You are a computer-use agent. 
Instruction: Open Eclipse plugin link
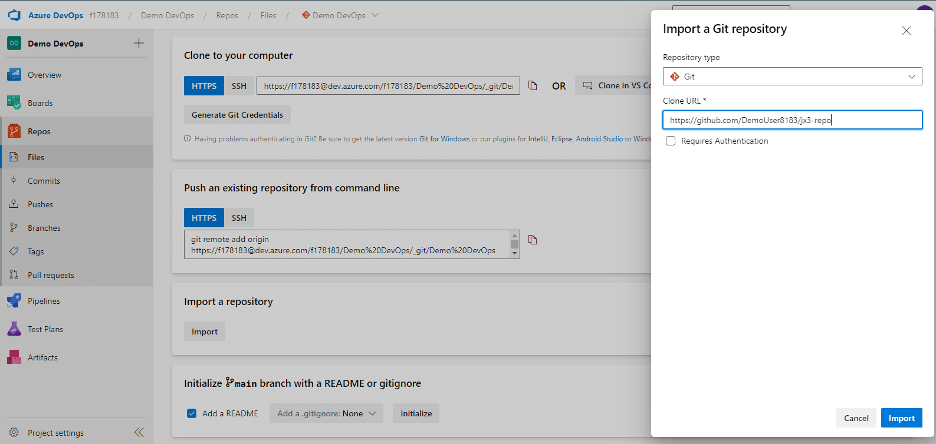(x=561, y=139)
